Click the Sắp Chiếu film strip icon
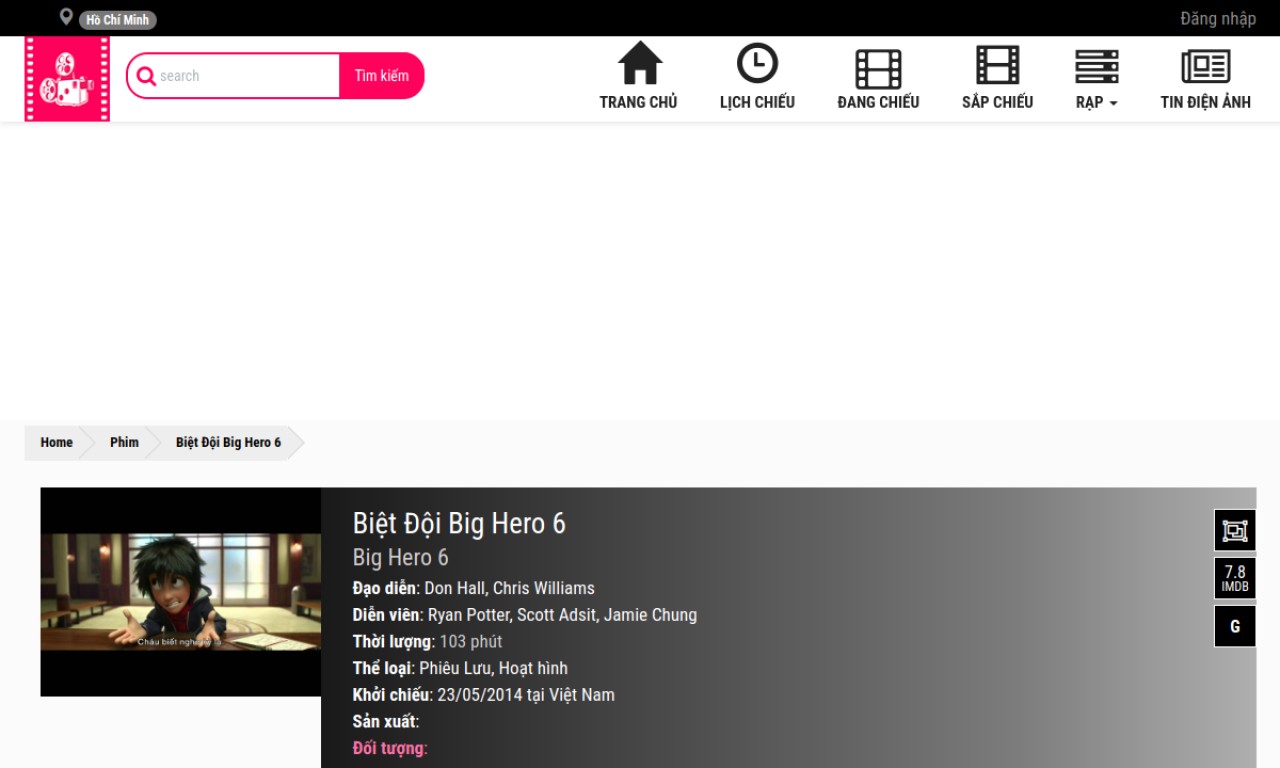 click(998, 65)
